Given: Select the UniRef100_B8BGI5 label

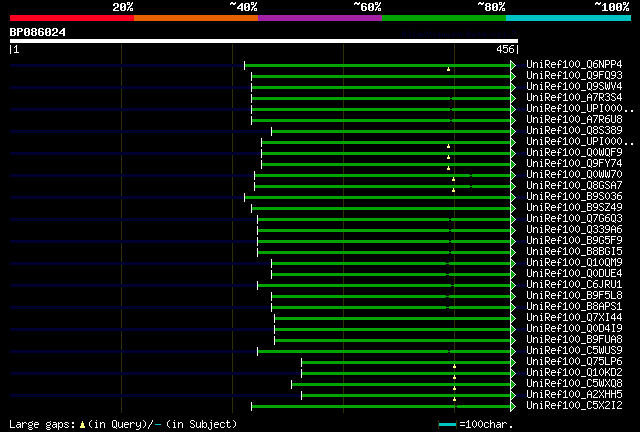Looking at the screenshot, I should tap(574, 252).
